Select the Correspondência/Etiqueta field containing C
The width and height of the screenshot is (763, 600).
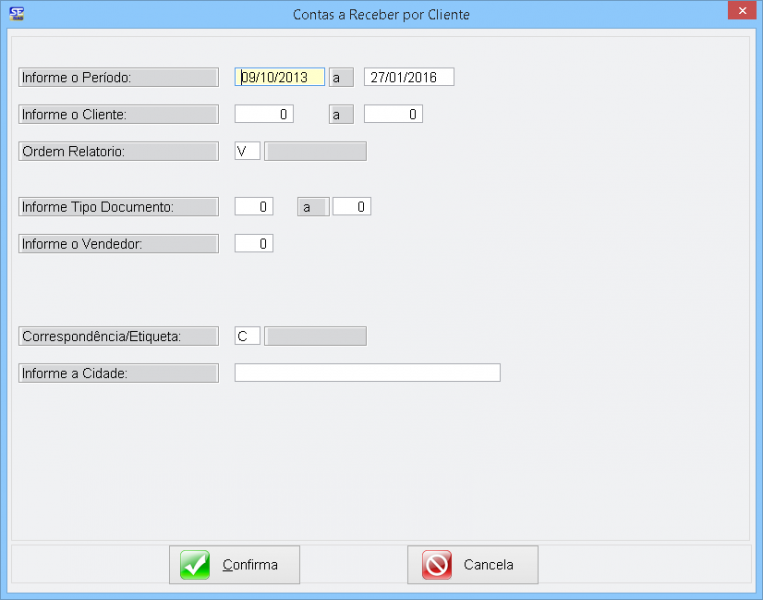(247, 336)
